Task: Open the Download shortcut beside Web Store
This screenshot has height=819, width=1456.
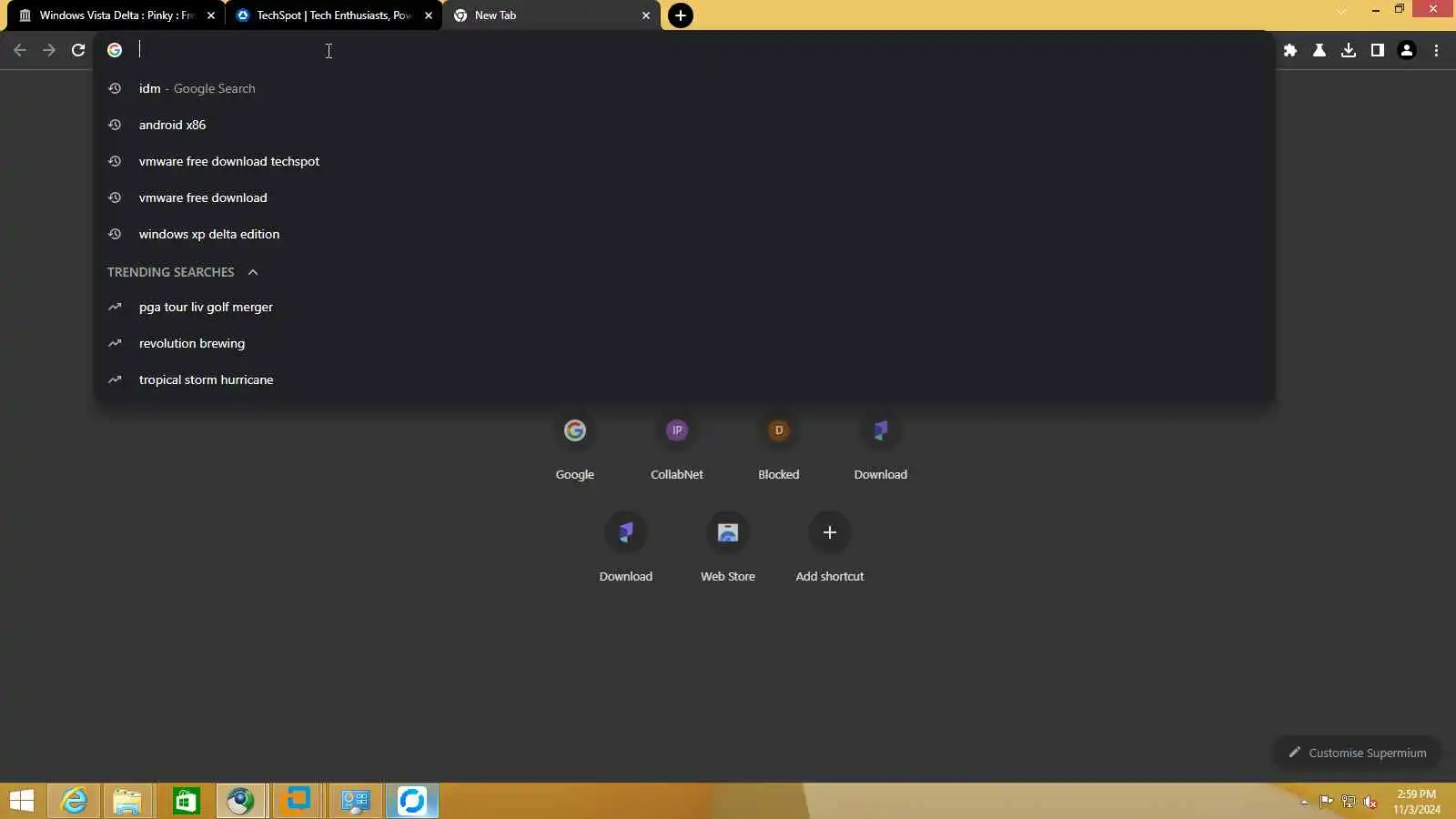Action: 626,548
